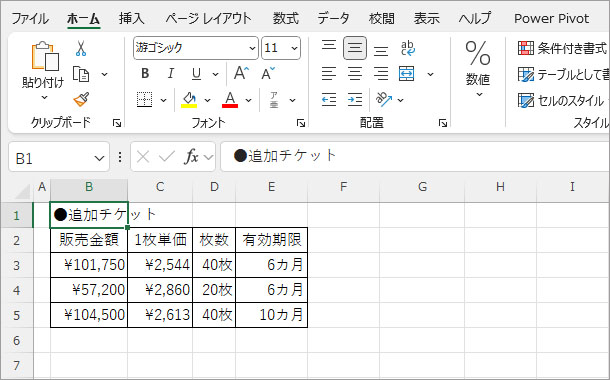610x380 pixels.
Task: Increase indent
Action: click(355, 100)
